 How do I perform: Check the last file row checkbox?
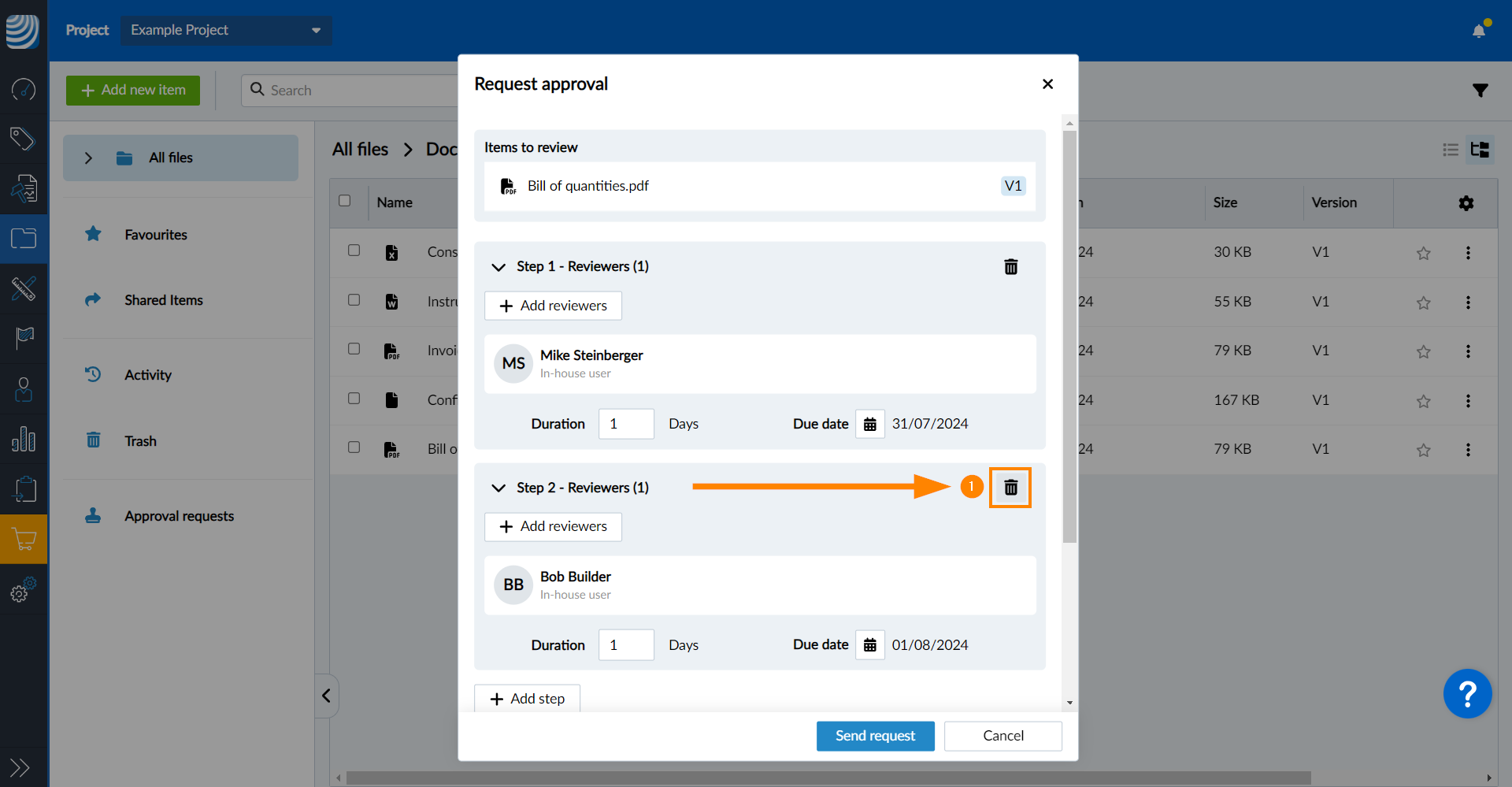coord(354,447)
